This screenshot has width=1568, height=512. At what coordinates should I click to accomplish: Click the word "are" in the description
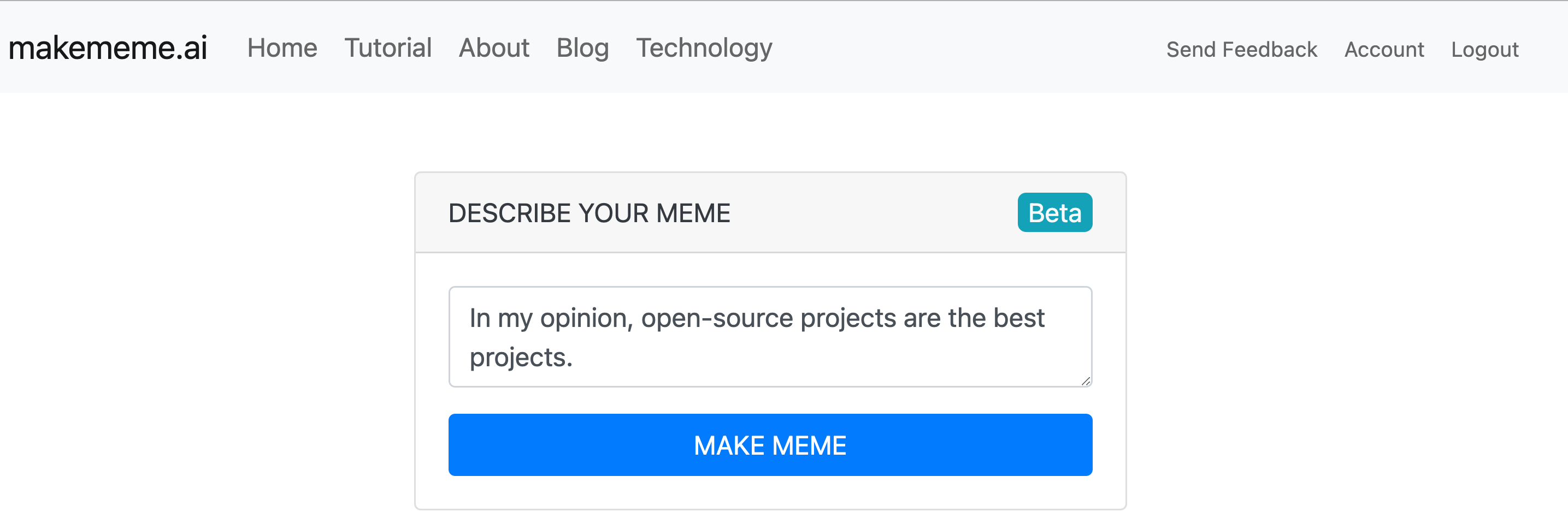point(922,318)
